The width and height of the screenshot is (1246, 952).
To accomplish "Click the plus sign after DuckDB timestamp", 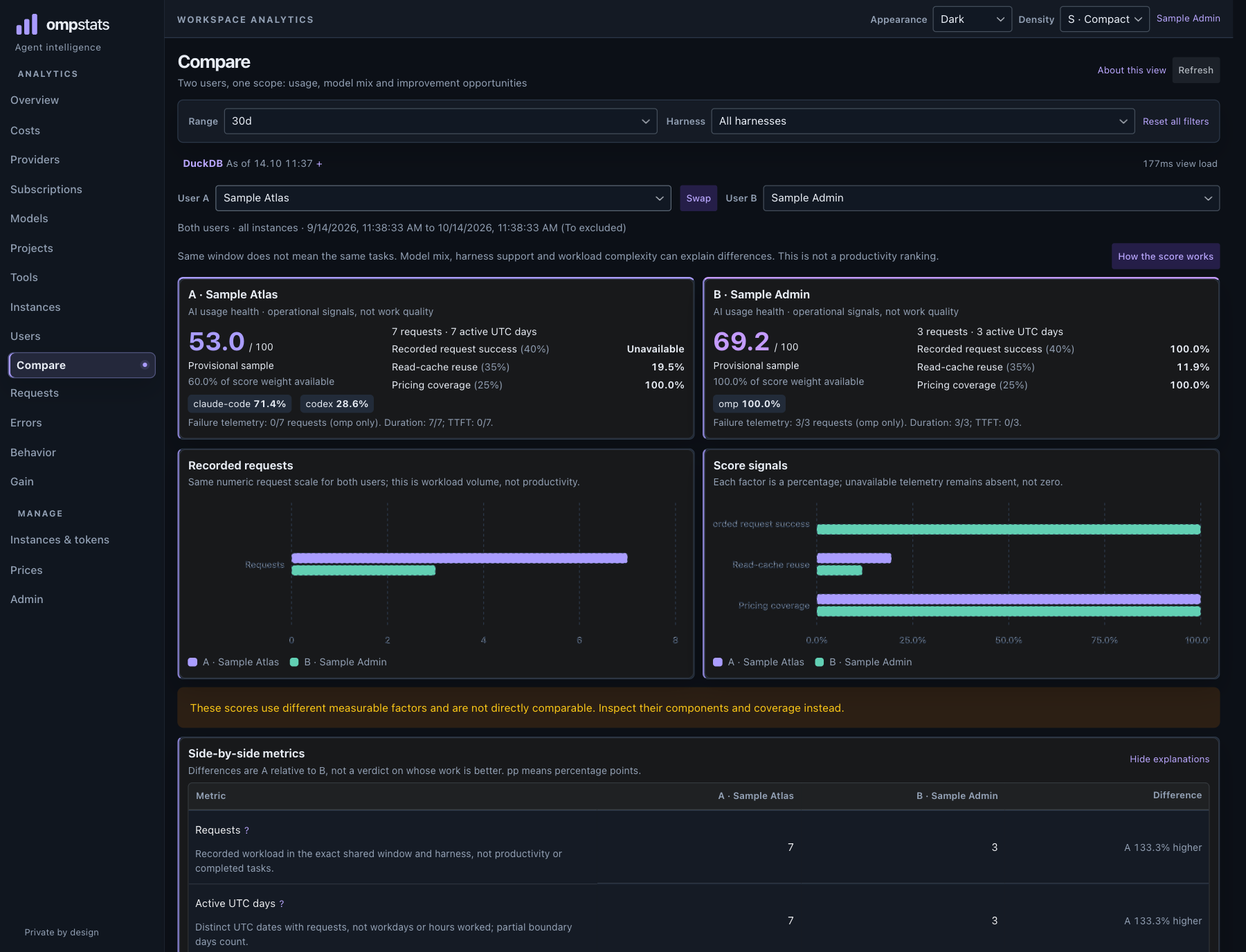I will (x=319, y=164).
